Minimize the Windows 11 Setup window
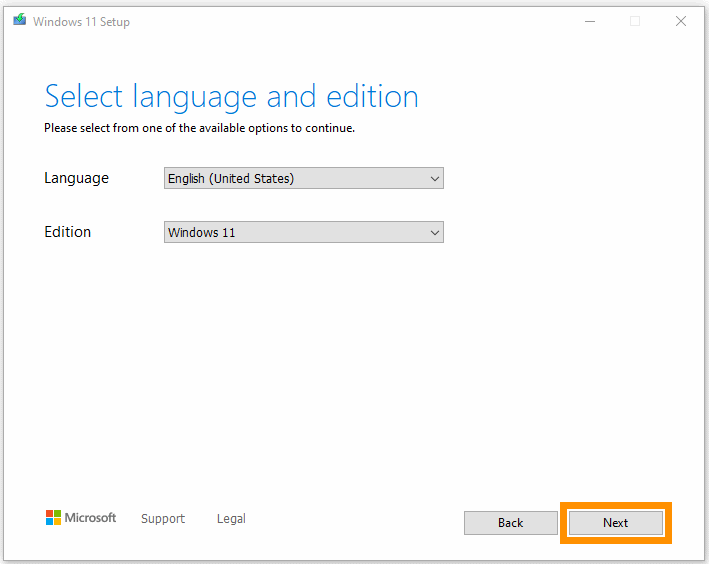This screenshot has width=709, height=564. pyautogui.click(x=590, y=21)
